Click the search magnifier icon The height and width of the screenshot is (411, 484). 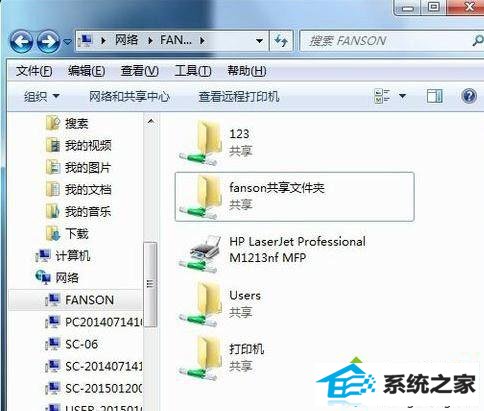(x=478, y=41)
